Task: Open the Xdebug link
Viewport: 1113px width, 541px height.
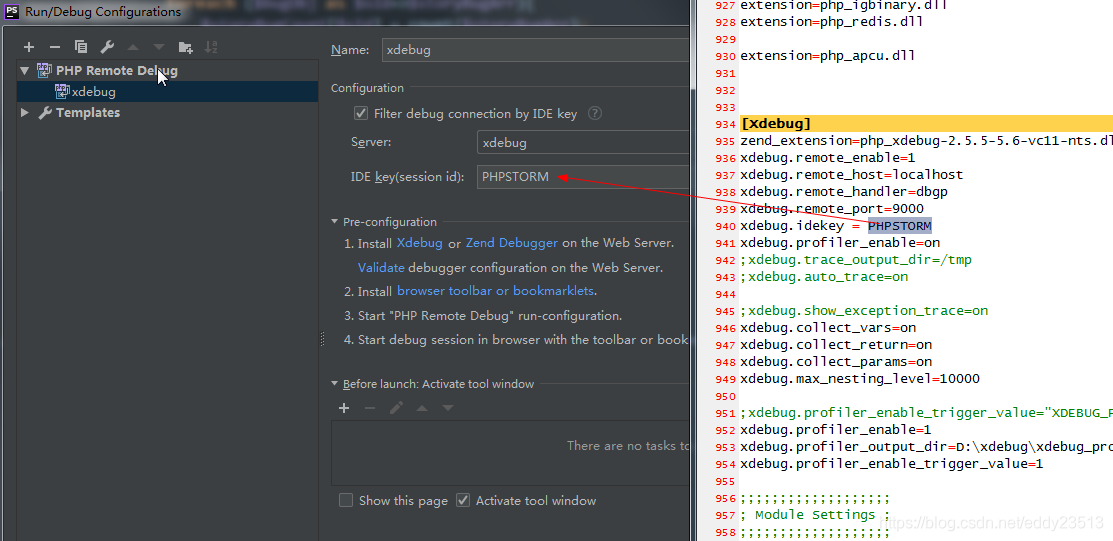Action: click(420, 243)
